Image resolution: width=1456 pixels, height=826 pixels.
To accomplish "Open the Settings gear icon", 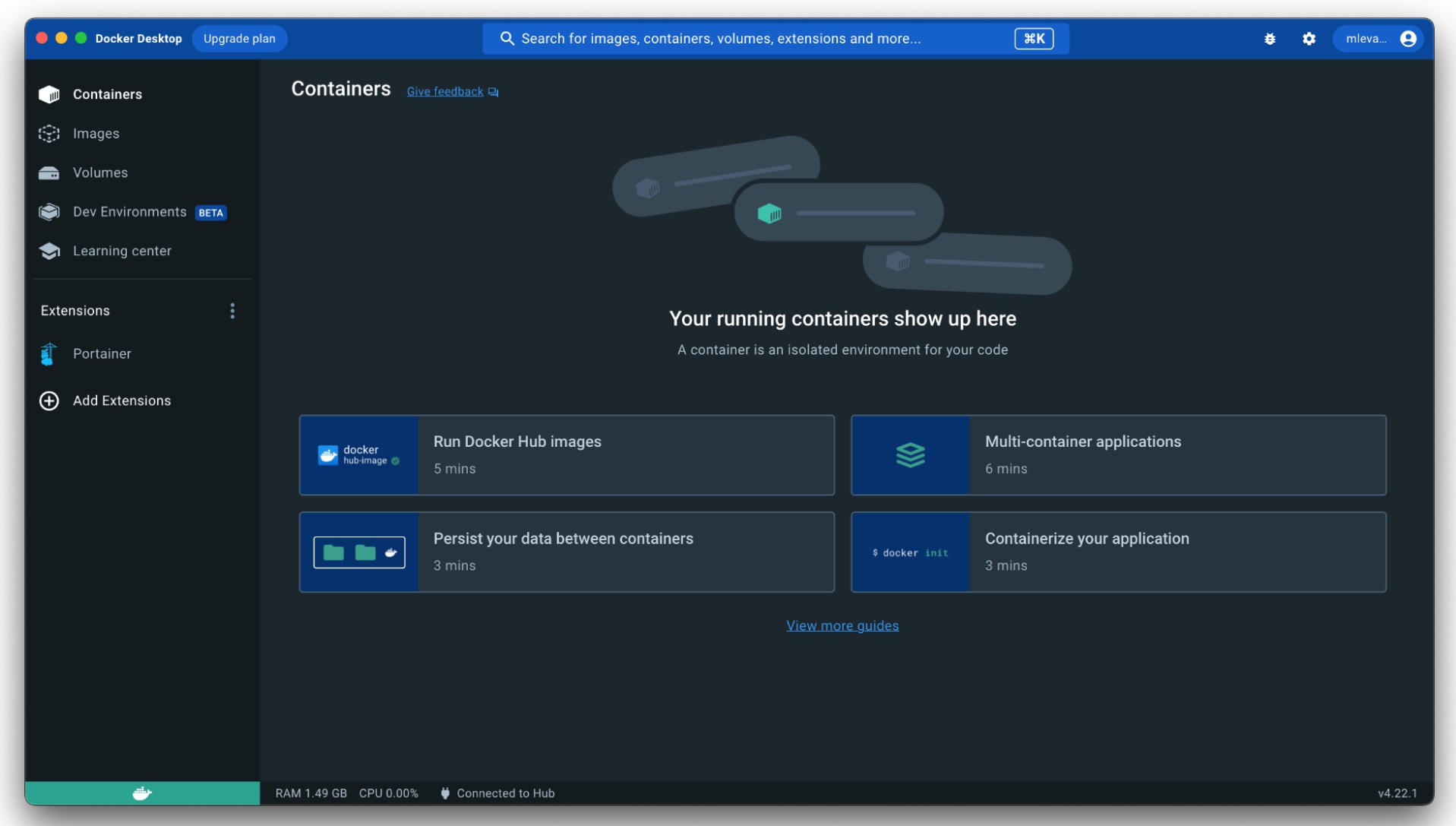I will tap(1309, 39).
